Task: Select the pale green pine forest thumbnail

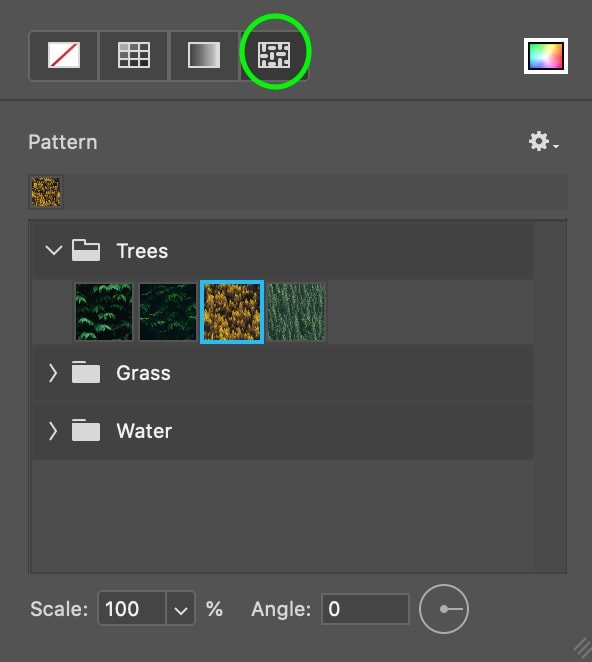Action: (296, 312)
